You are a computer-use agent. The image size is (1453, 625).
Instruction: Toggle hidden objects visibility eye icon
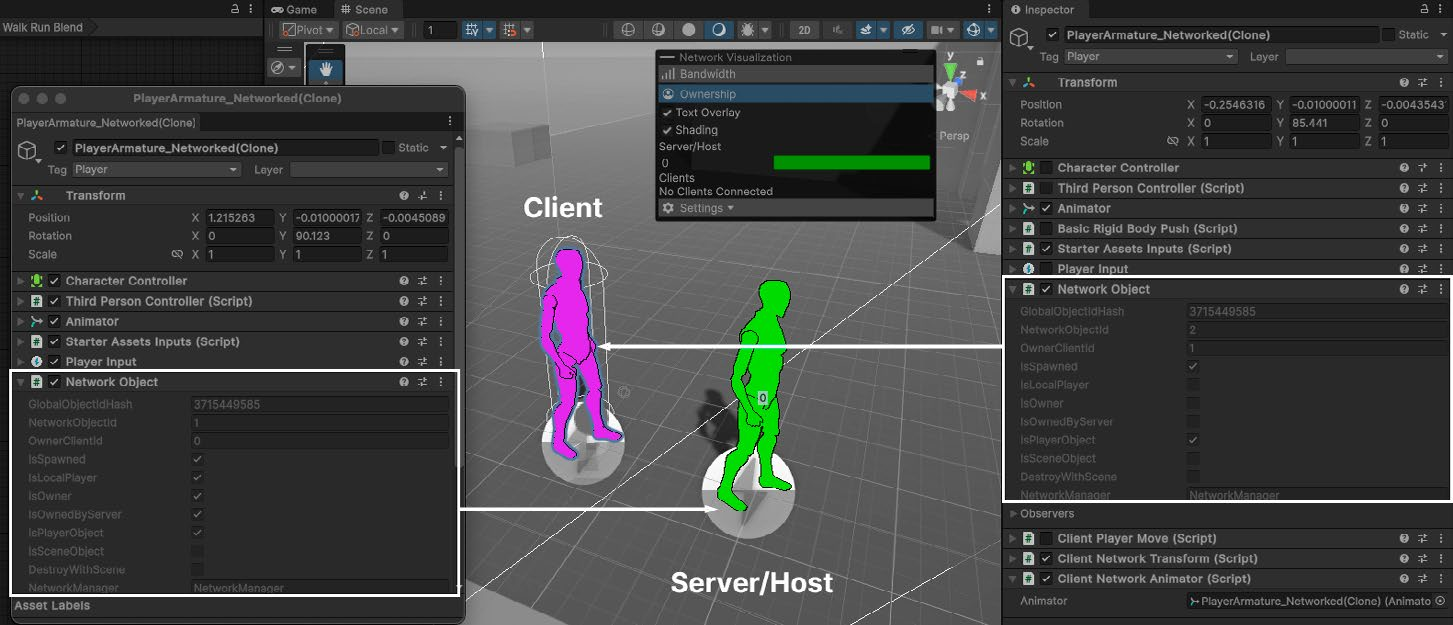[x=907, y=30]
